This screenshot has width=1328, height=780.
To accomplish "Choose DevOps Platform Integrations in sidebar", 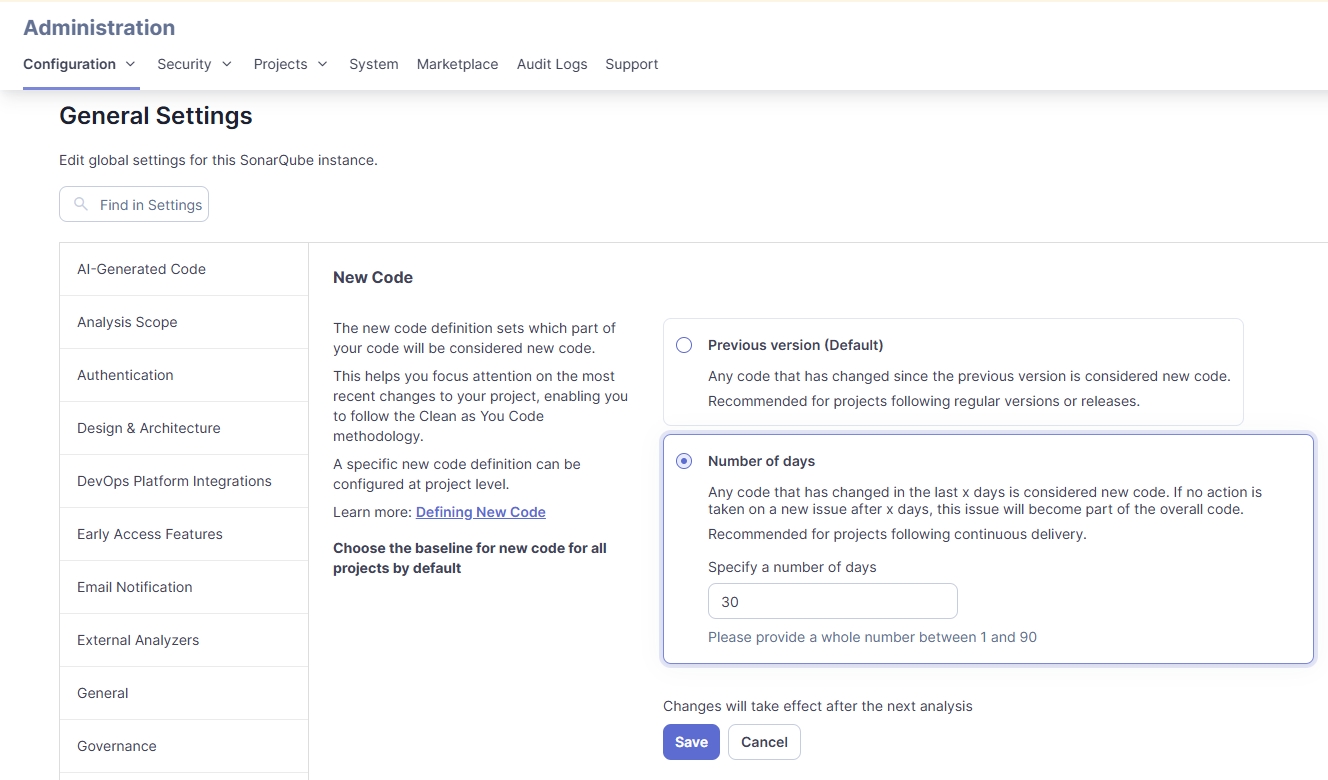I will click(x=174, y=481).
